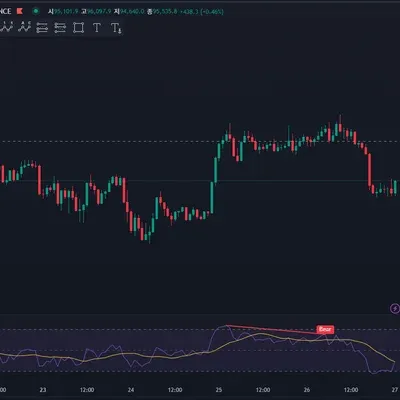Click the date label 27 on time axis
The height and width of the screenshot is (400, 400).
pyautogui.click(x=395, y=390)
